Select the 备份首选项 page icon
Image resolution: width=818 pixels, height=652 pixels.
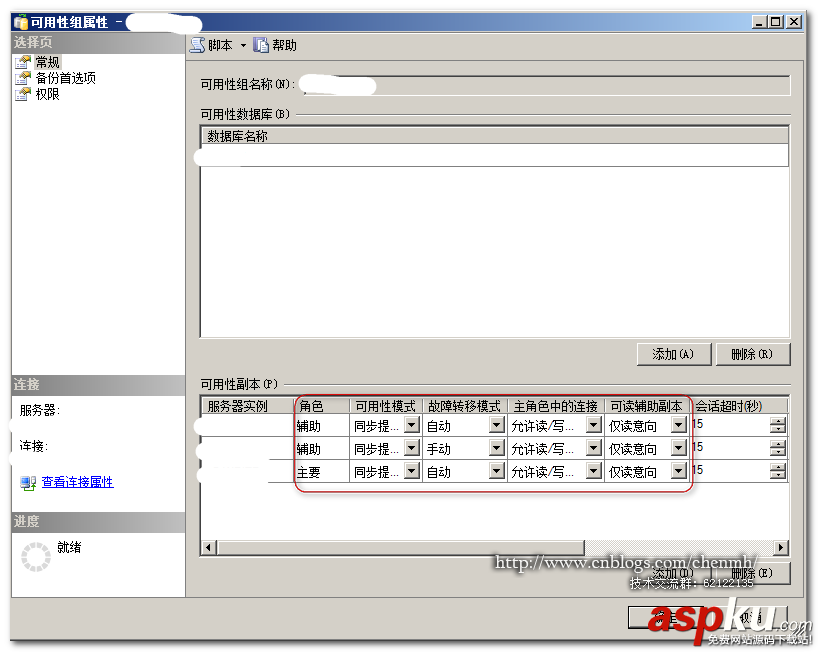pyautogui.click(x=22, y=78)
